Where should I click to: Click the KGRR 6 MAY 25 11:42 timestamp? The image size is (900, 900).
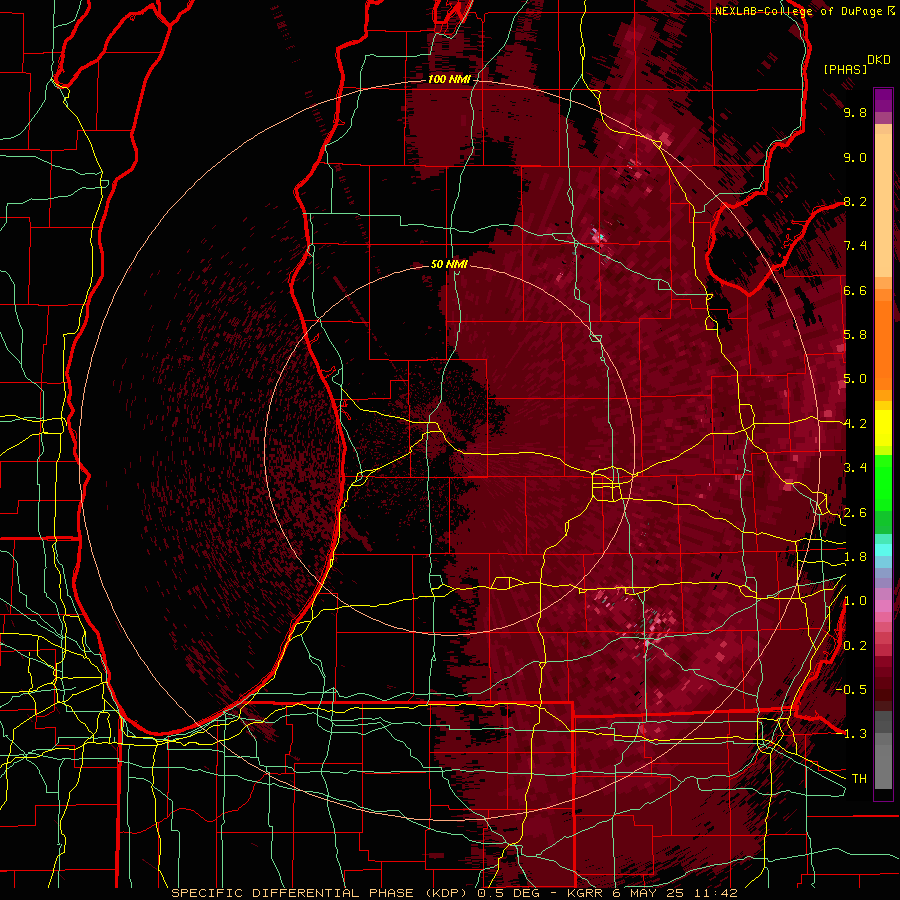pos(652,893)
